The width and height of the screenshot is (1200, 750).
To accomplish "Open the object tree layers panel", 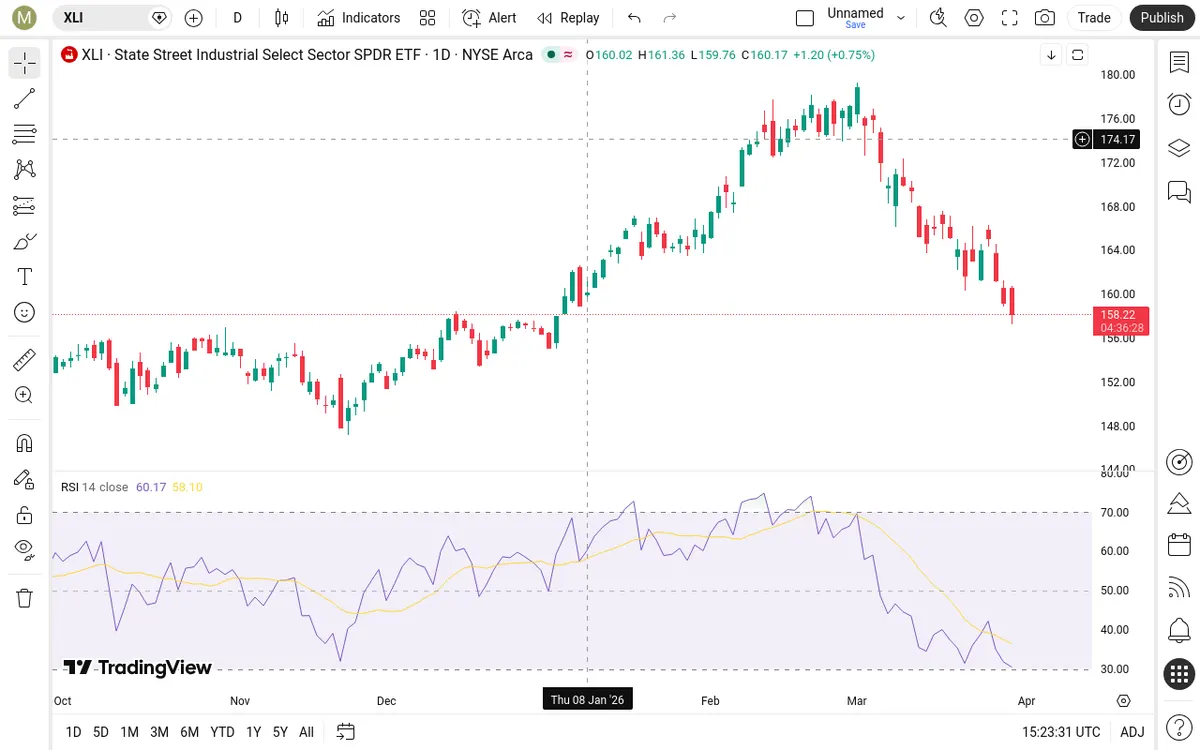I will (x=1179, y=148).
